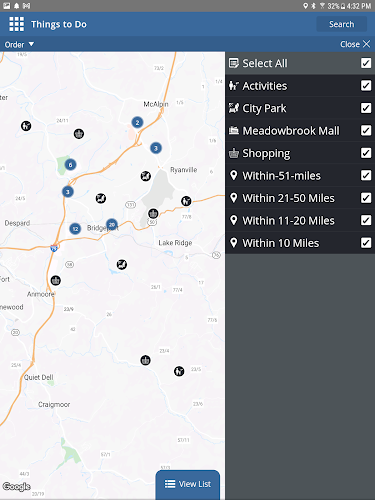The height and width of the screenshot is (500, 375).
Task: Open the app grid menu icon
Action: click(x=17, y=24)
